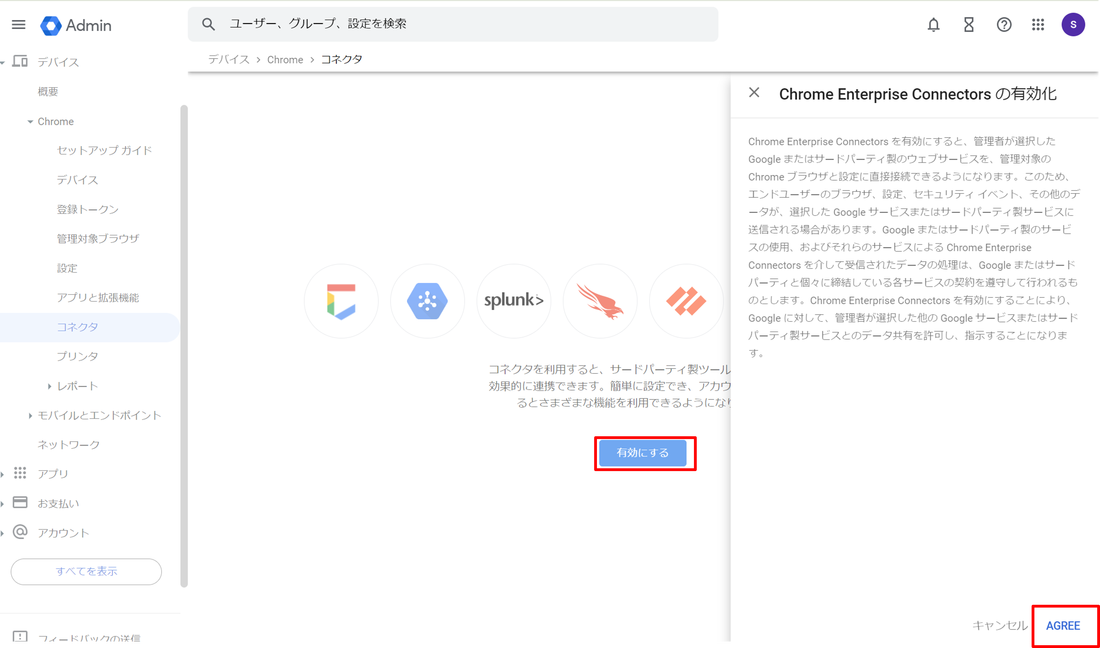Expand the アカウント section arrow

coord(4,533)
